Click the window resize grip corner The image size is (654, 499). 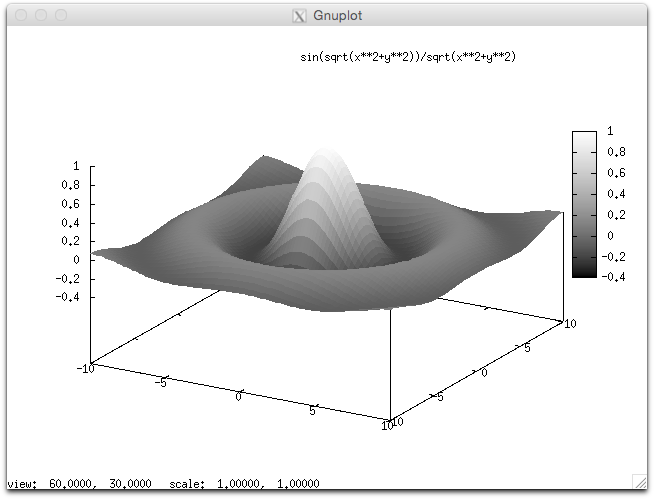tap(639, 481)
